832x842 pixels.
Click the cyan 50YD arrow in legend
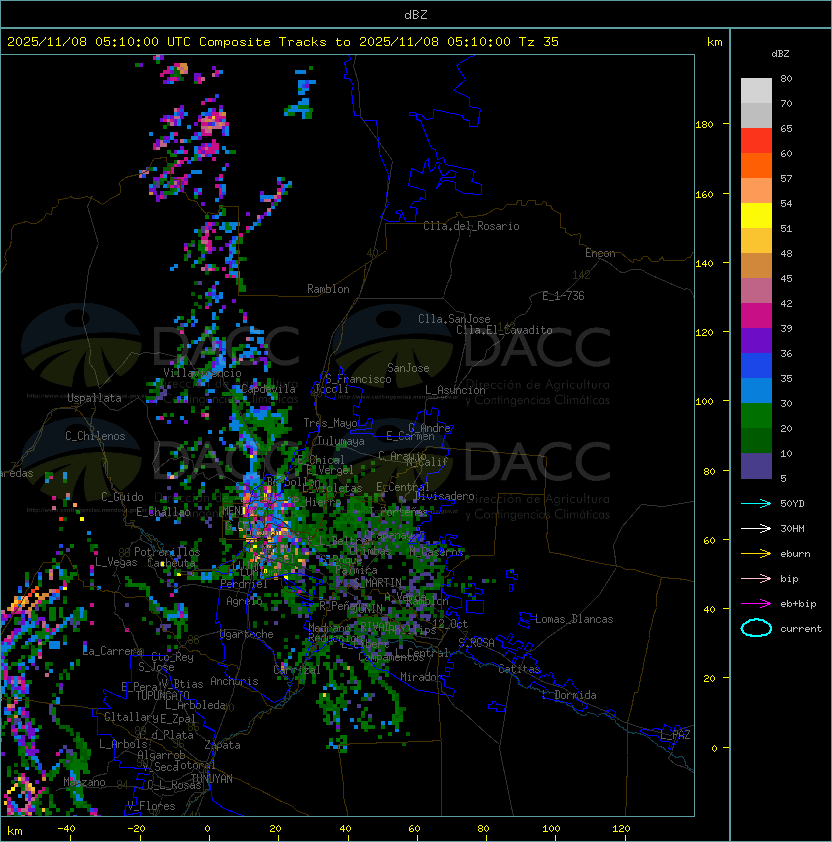(756, 503)
